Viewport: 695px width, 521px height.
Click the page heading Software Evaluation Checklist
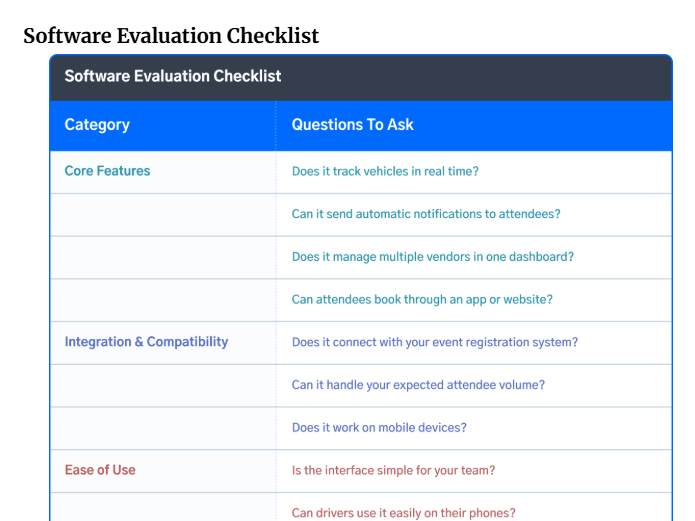point(171,36)
